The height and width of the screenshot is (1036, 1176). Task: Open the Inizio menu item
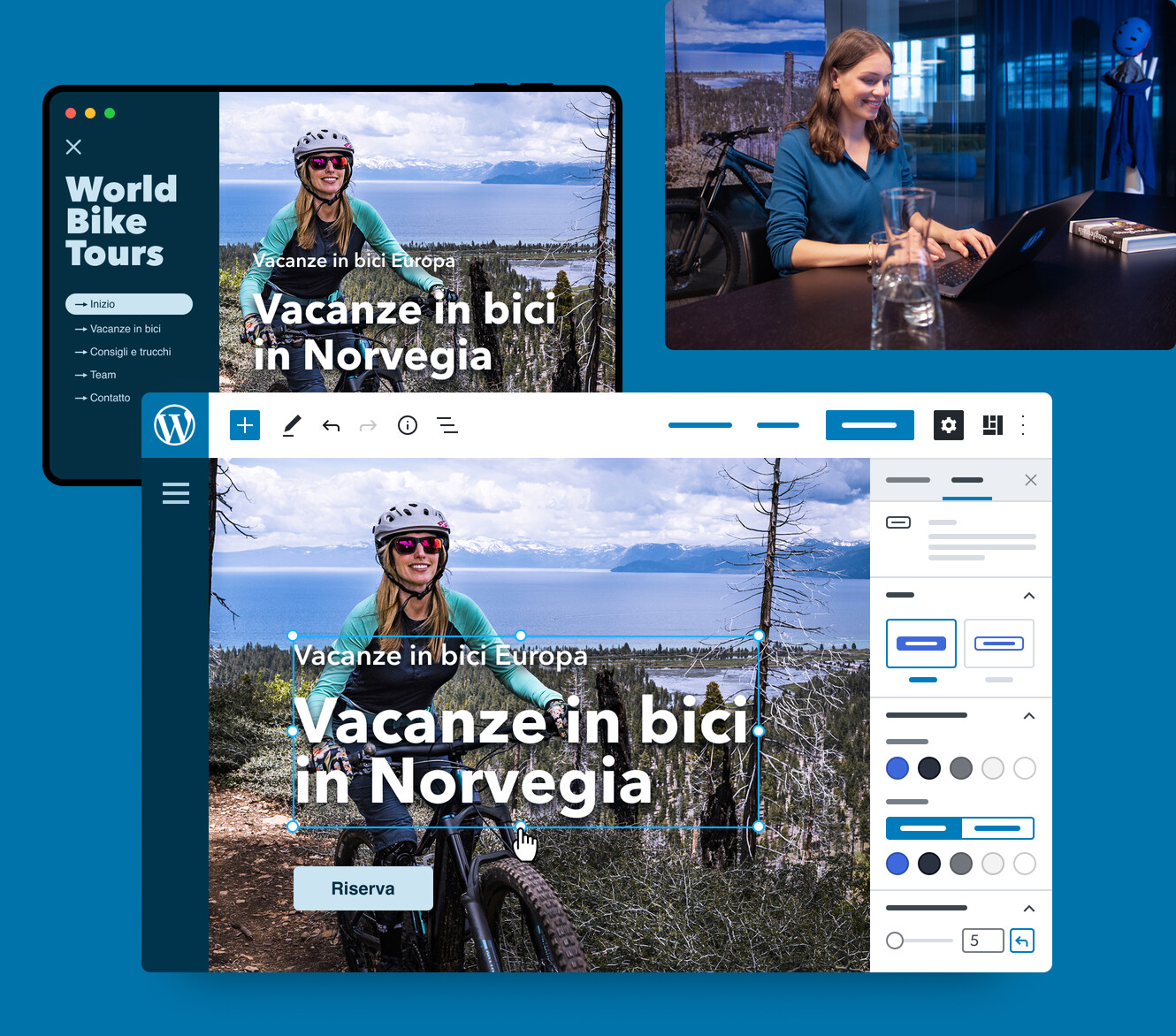pos(129,304)
